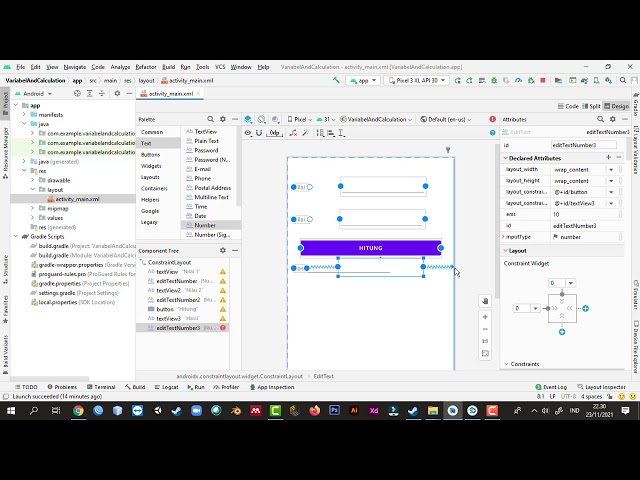Click the Component Tree settings gear
This screenshot has height=480, width=640.
(x=222, y=250)
